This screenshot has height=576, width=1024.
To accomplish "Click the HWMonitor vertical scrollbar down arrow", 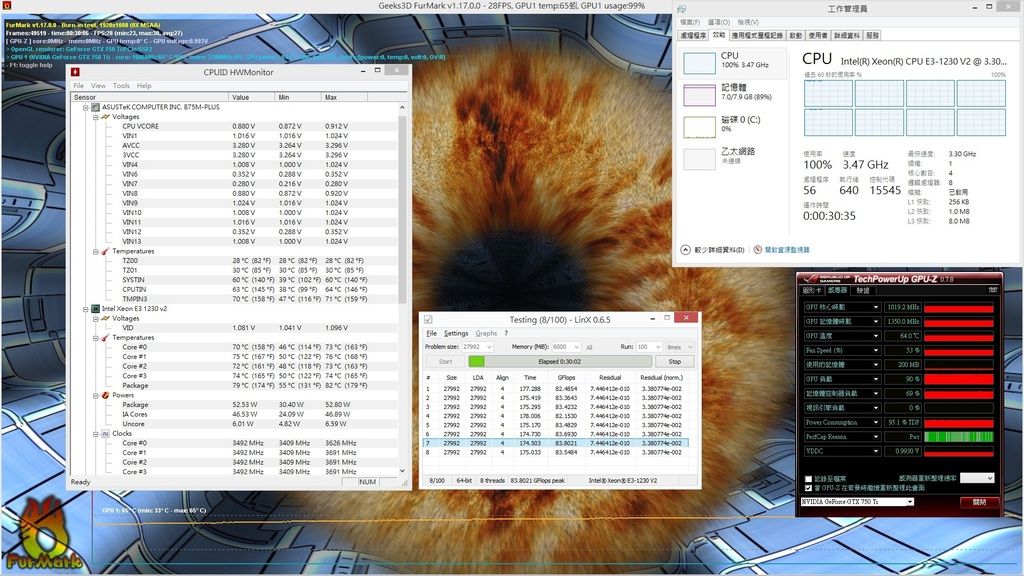I will point(402,470).
